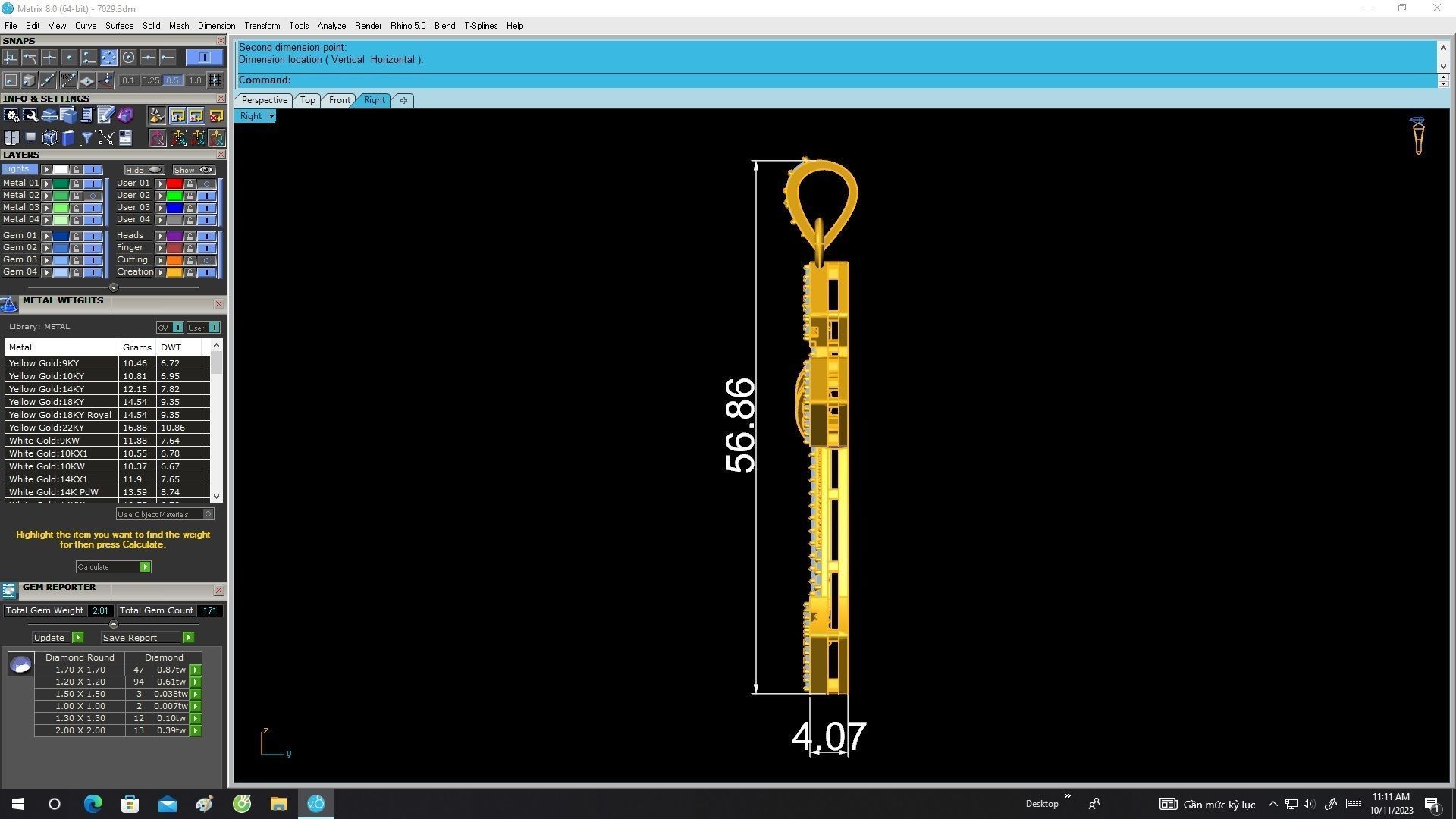This screenshot has width=1456, height=819.
Task: Click the Calculate button
Action: [113, 566]
